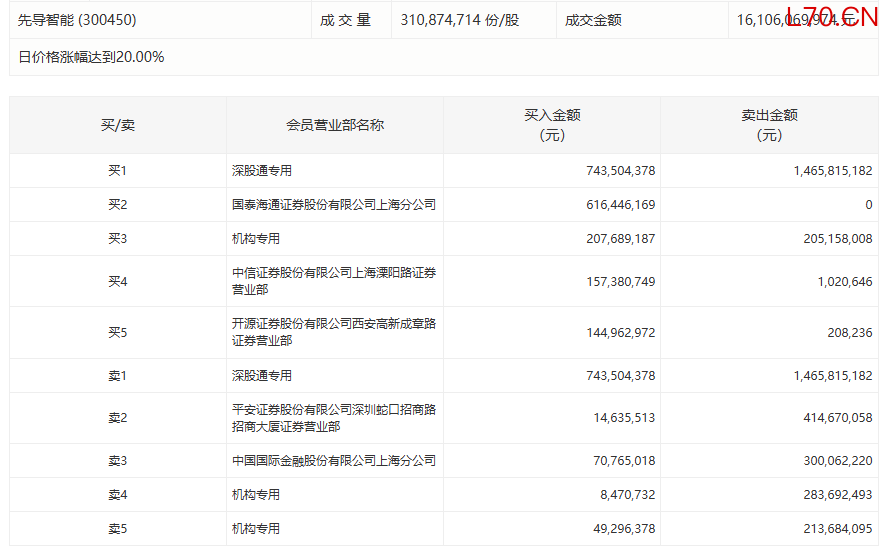Viewport: 882px width, 555px height.
Task: Click 深股通专用 in the 卖1 row
Action: click(x=262, y=376)
